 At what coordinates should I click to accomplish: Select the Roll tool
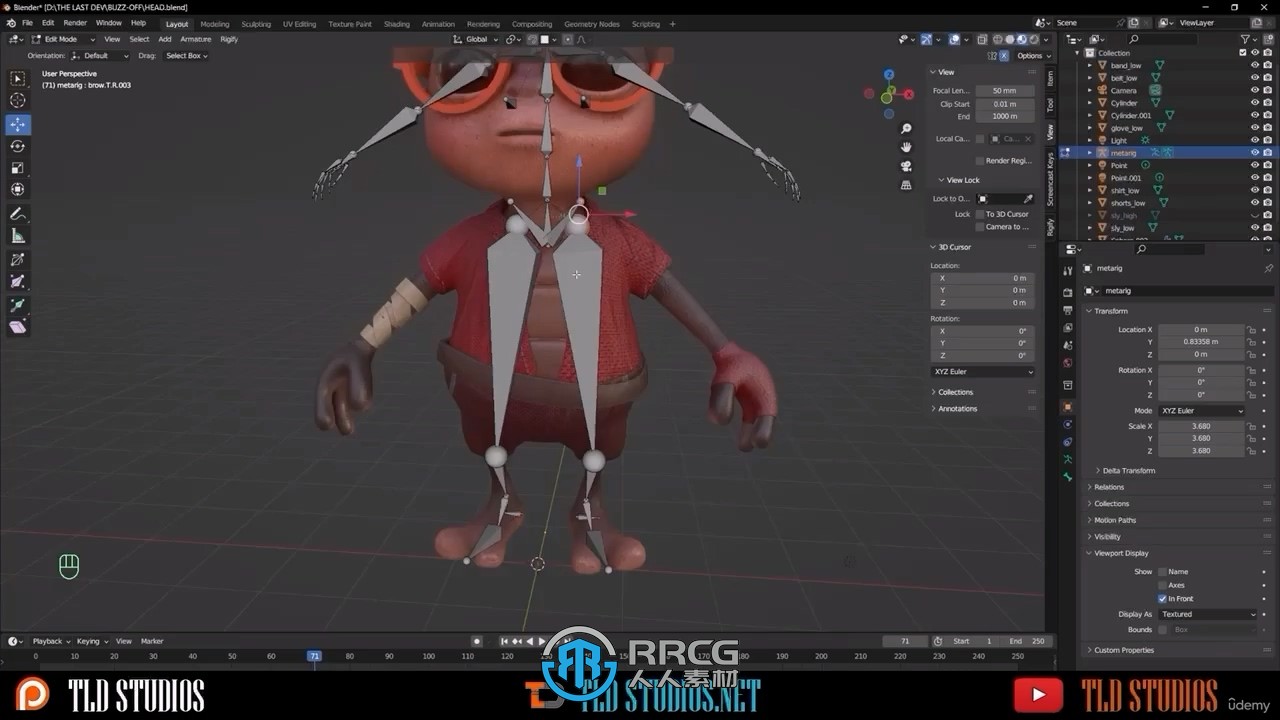pos(18,260)
